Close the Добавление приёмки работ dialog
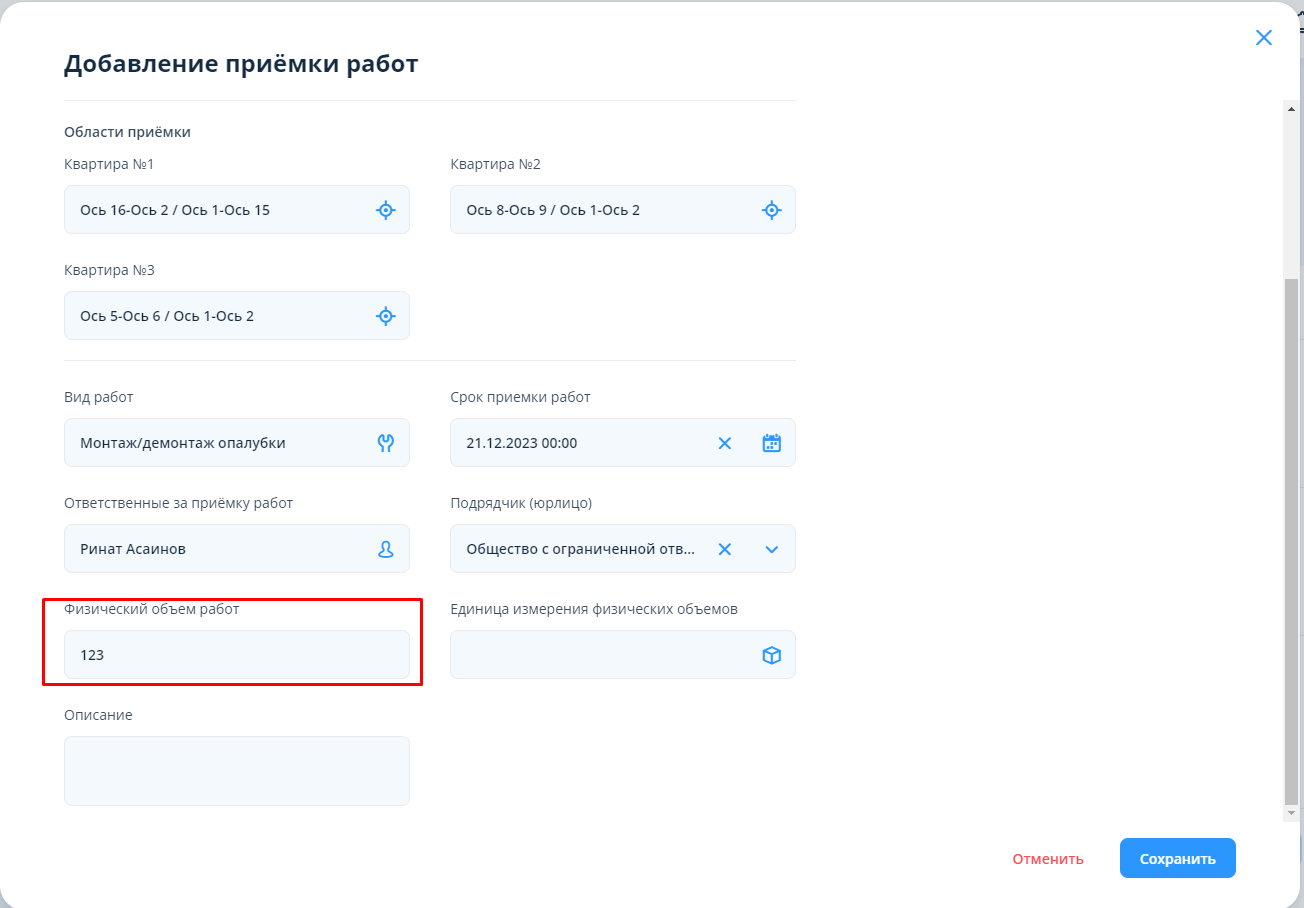 1264,38
